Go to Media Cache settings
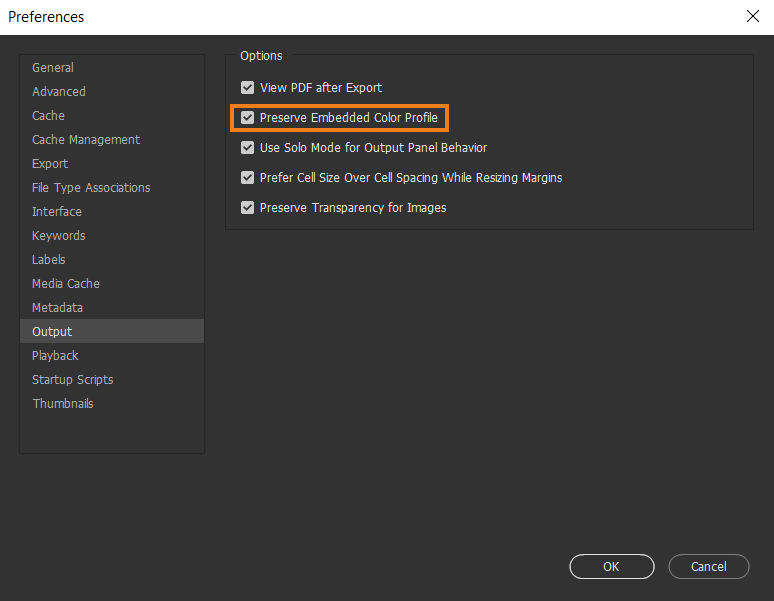Viewport: 774px width, 601px height. [x=112, y=284]
